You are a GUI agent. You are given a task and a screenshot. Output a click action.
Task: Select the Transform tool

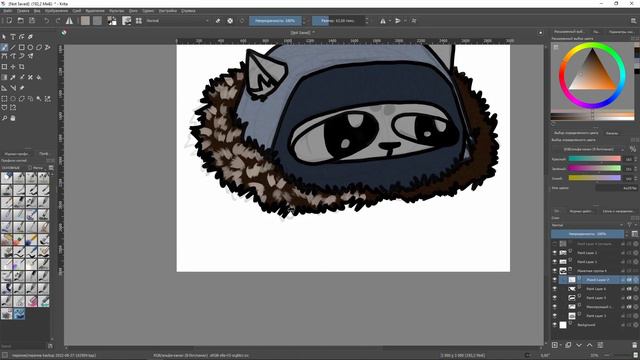coord(4,67)
